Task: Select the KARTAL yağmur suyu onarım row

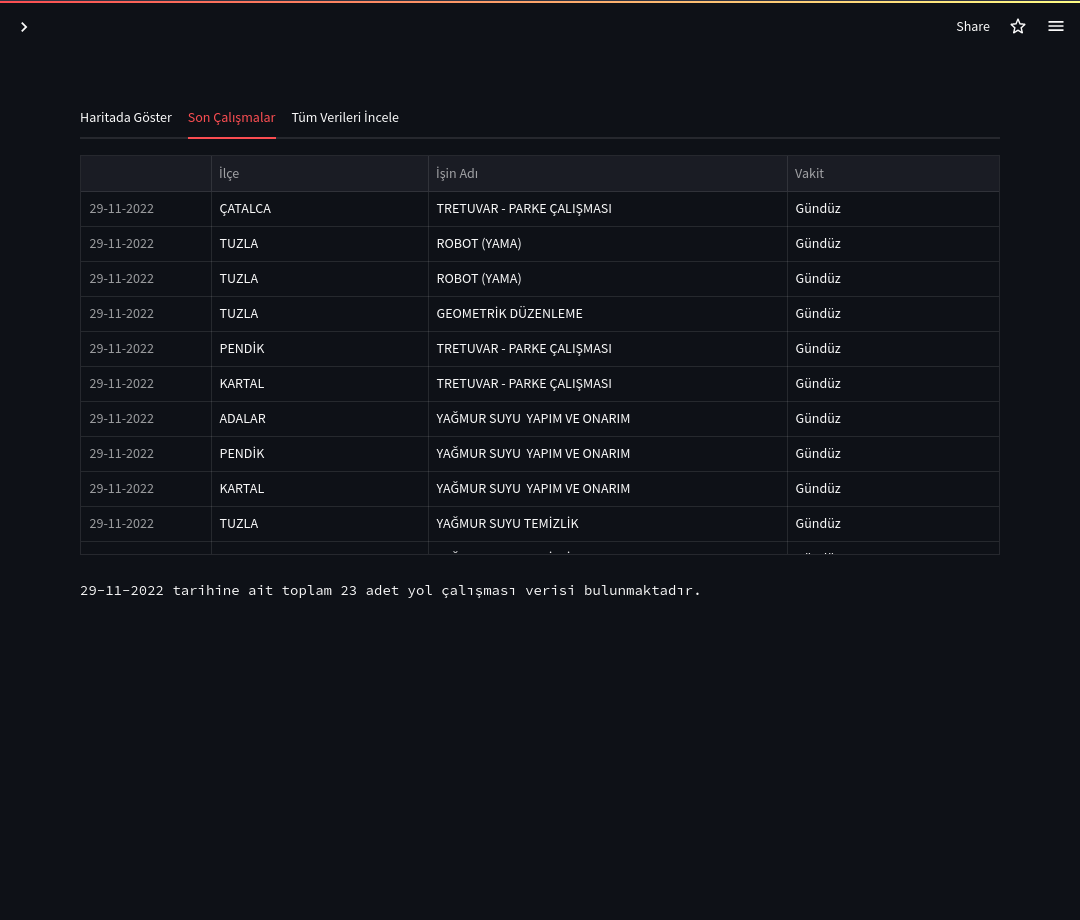Action: (x=533, y=488)
